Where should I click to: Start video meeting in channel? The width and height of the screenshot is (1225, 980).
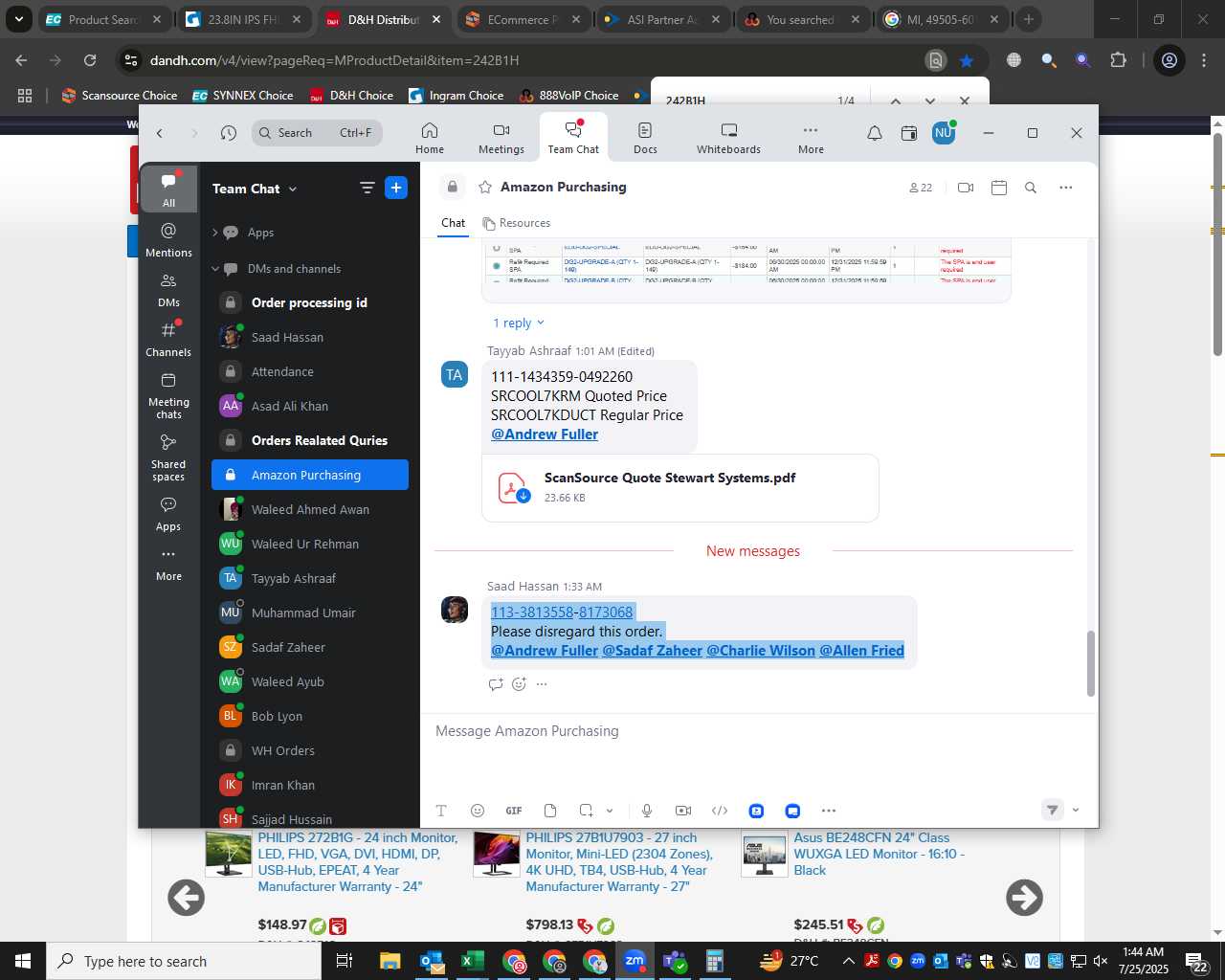(x=966, y=188)
